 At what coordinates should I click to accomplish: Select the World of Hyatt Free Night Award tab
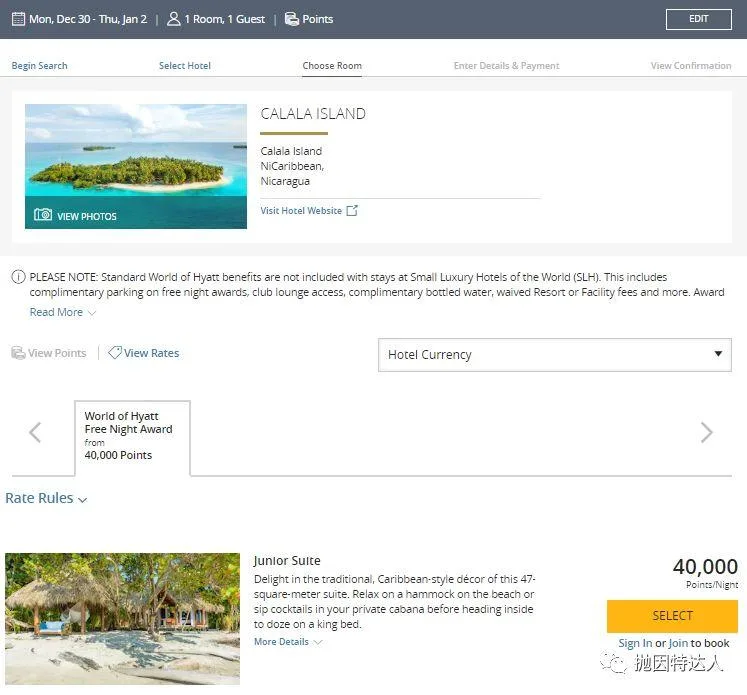(x=132, y=436)
